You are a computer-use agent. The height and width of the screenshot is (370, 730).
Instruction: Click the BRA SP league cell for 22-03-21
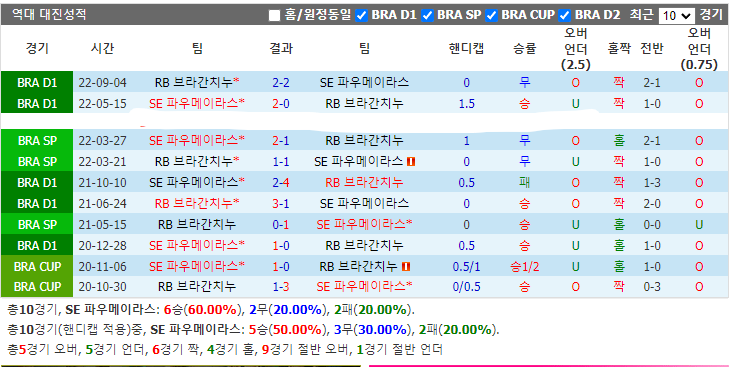click(37, 161)
